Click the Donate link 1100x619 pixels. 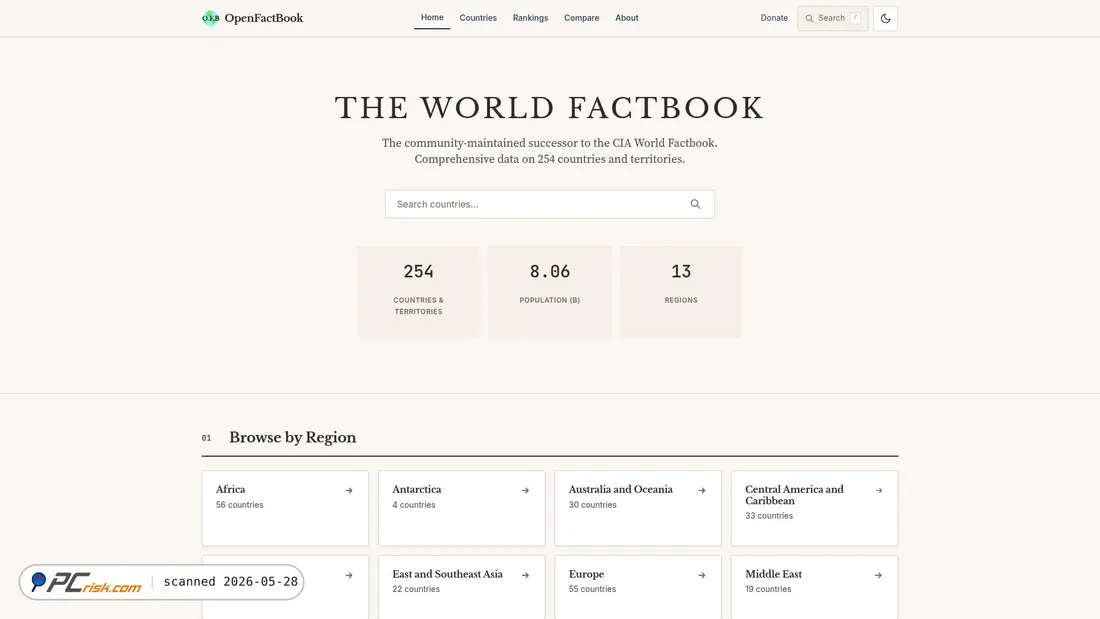tap(774, 18)
